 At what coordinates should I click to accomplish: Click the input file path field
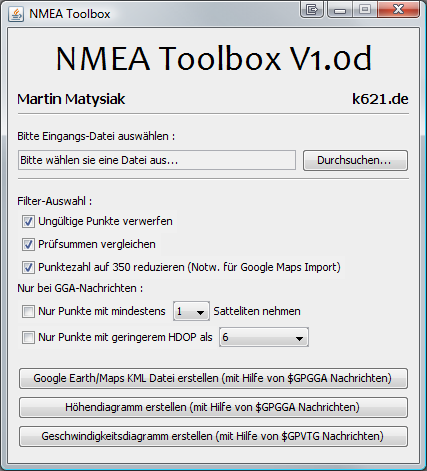pyautogui.click(x=157, y=160)
